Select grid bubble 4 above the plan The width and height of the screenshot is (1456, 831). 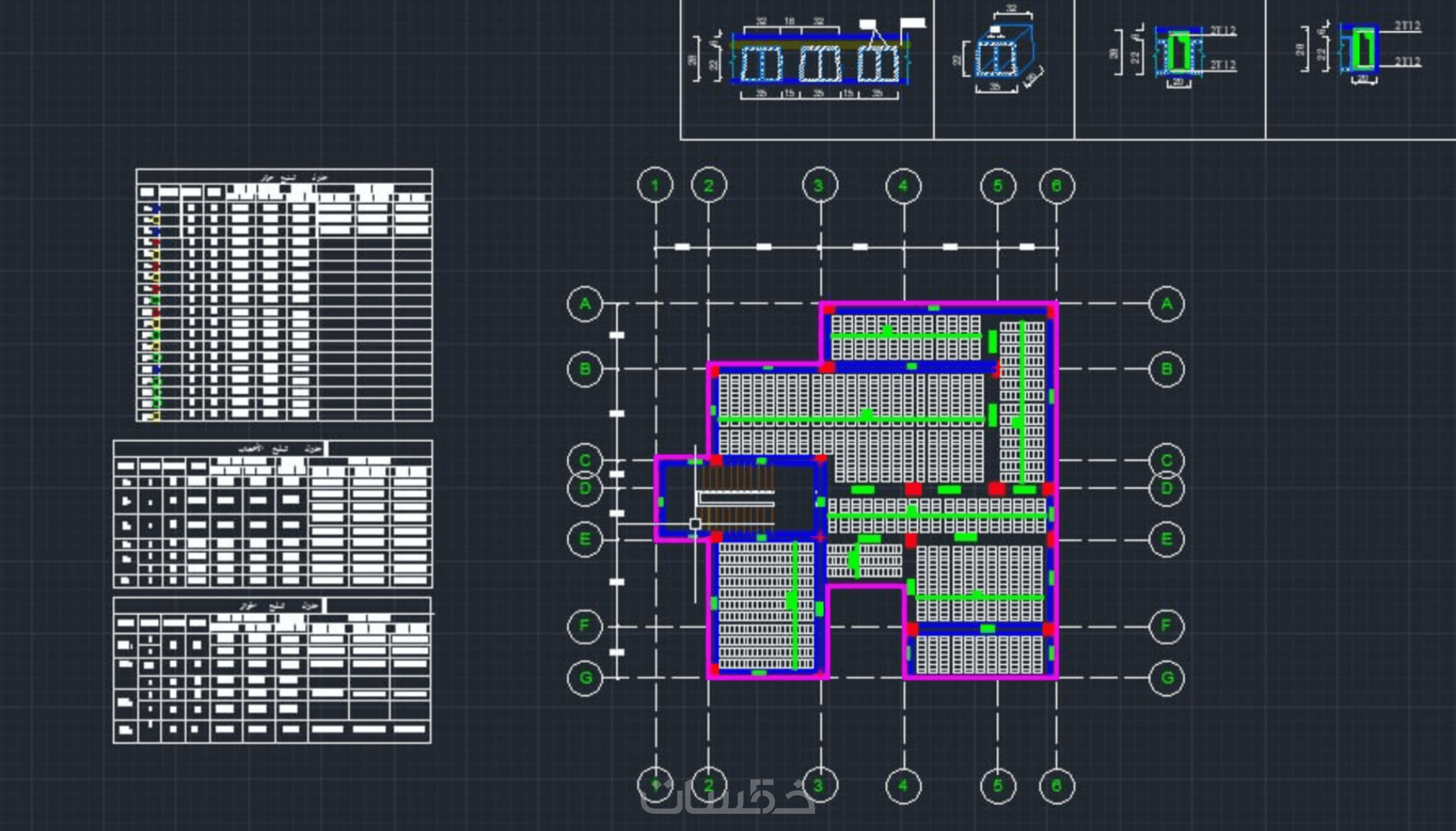(x=903, y=185)
